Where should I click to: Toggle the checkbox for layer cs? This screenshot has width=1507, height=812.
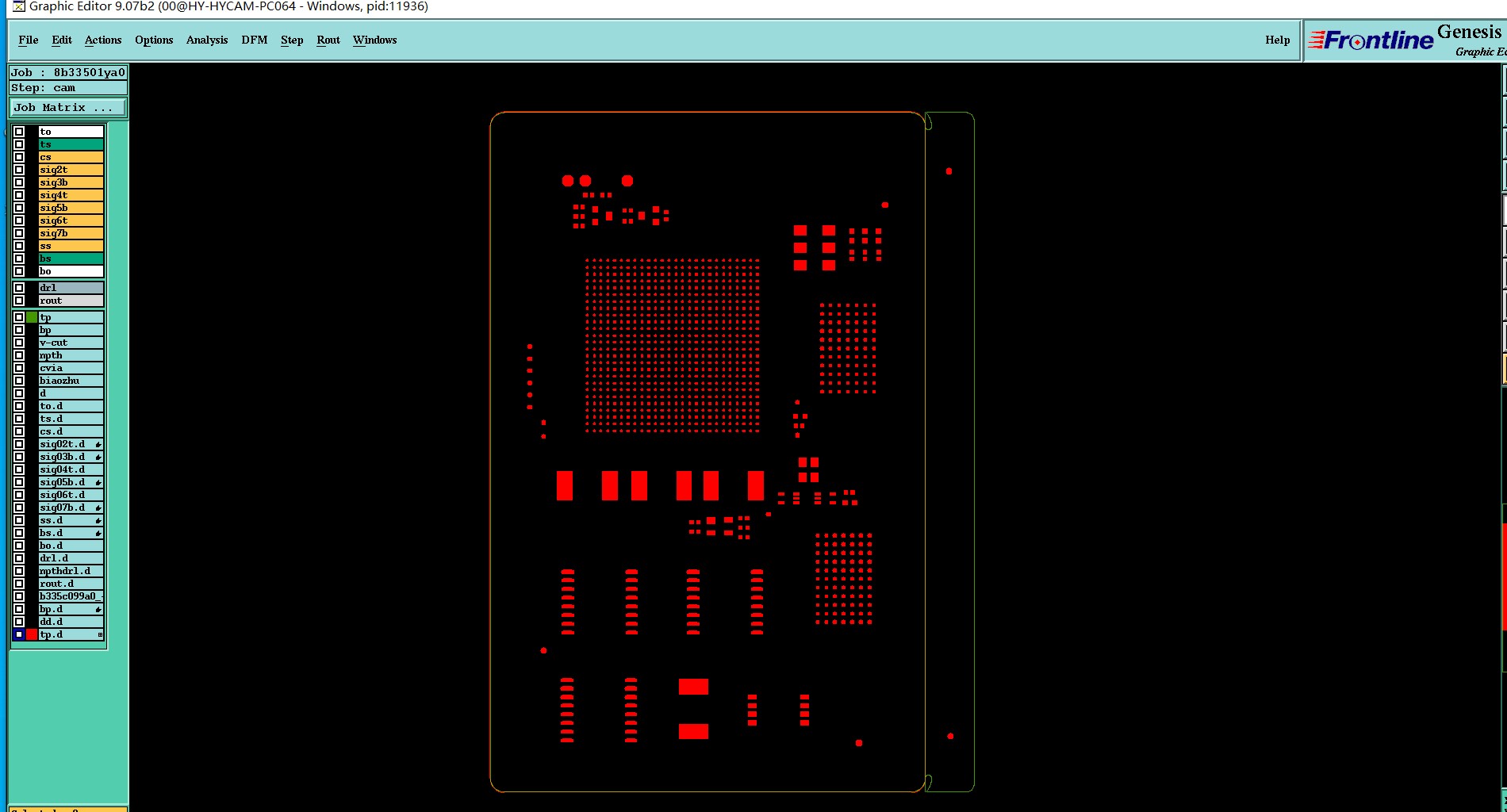click(x=19, y=157)
